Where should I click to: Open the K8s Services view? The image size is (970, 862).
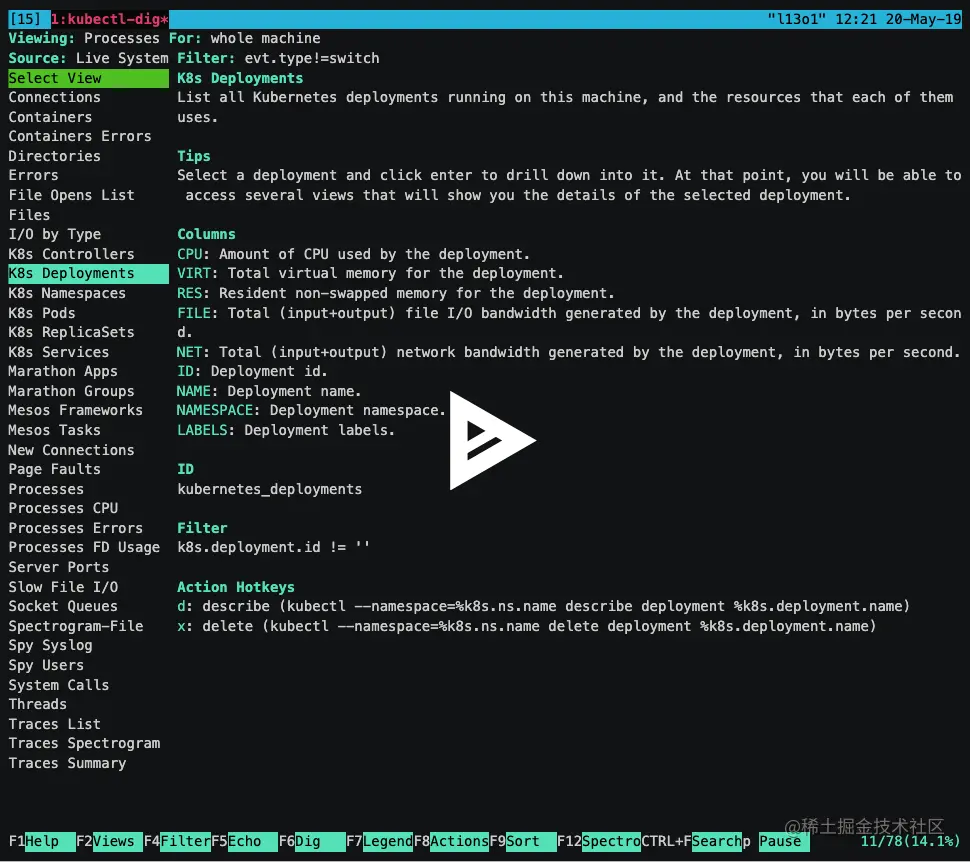coord(59,351)
